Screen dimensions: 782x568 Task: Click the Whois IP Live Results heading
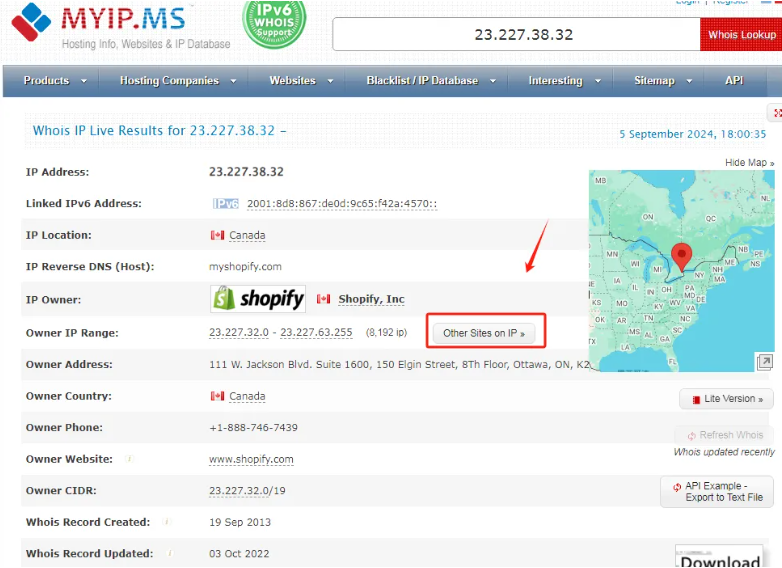click(x=159, y=131)
